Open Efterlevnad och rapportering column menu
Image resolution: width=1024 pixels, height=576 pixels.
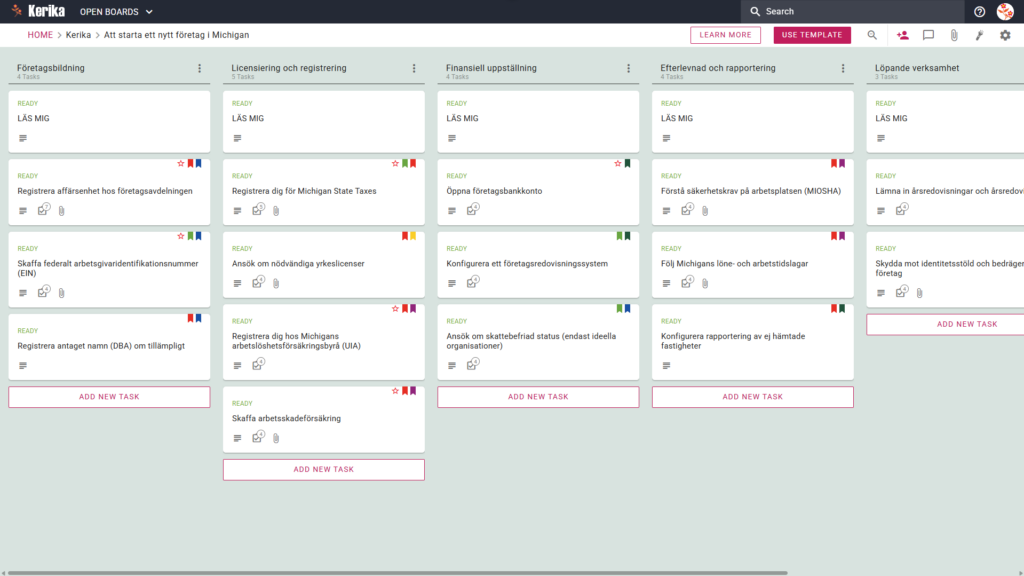pos(843,68)
